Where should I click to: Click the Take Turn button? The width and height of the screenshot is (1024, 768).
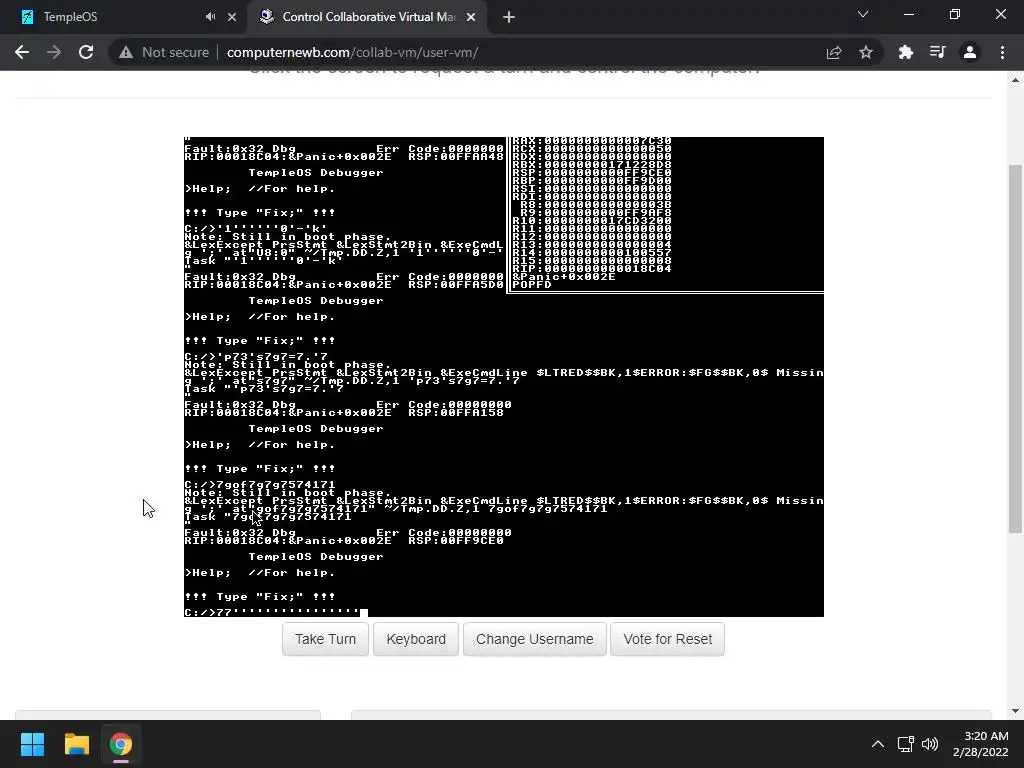[325, 639]
